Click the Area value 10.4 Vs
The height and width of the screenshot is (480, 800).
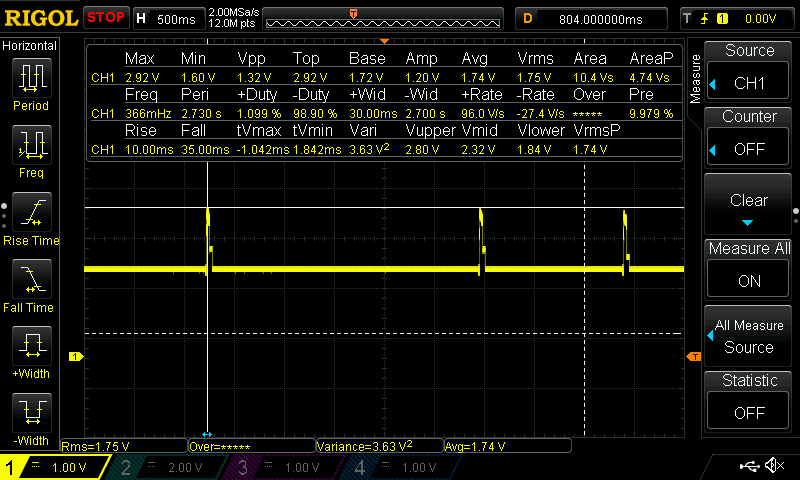(x=593, y=78)
